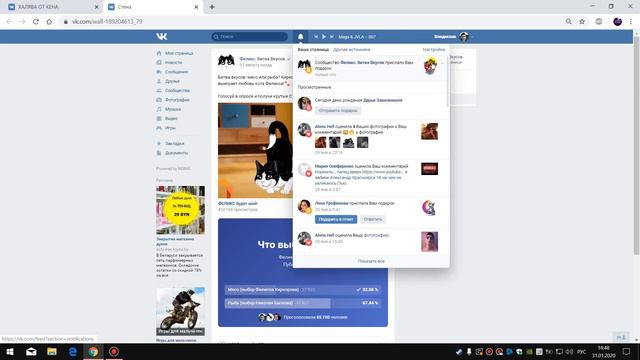
Task: Bookmark this page with the star
Action: pos(582,22)
